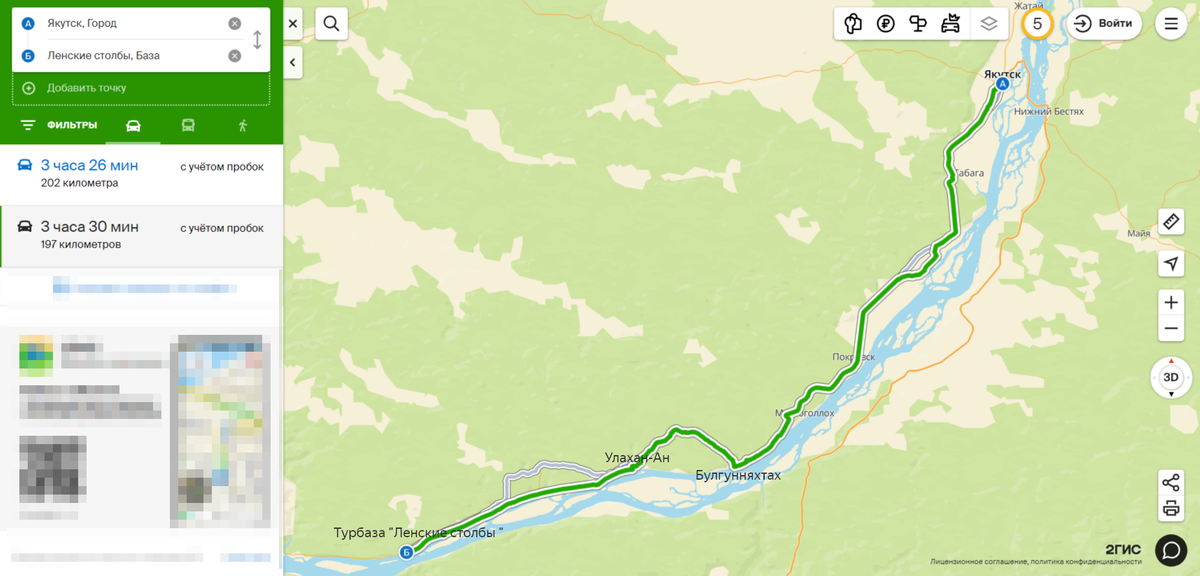Expand the ФИЛЬТРЫ filters options
The image size is (1200, 576).
pyautogui.click(x=59, y=125)
